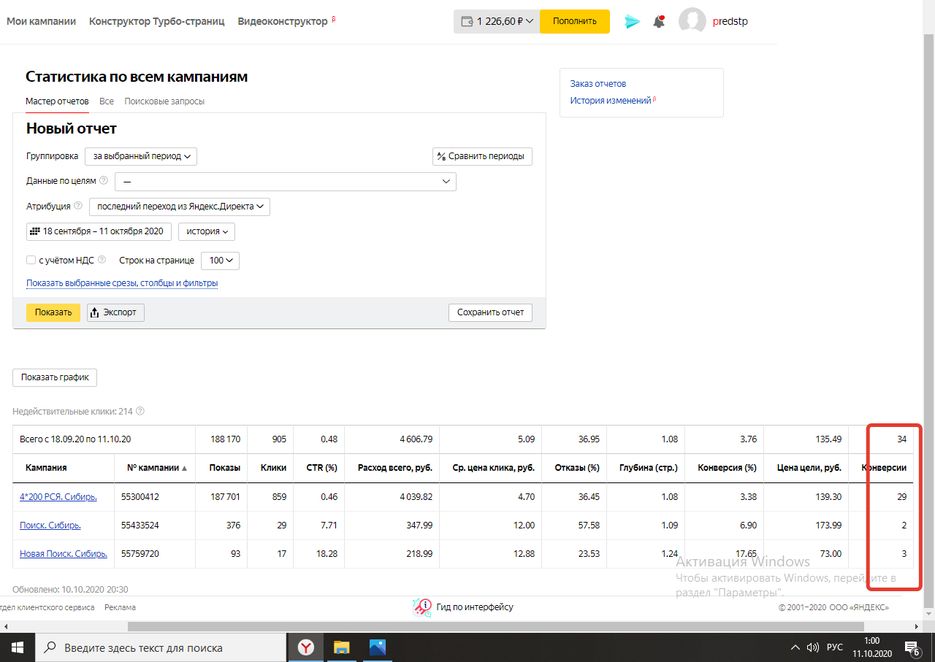Viewport: 935px width, 662px height.
Task: Click the wallet icon beside account balance
Action: (467, 21)
